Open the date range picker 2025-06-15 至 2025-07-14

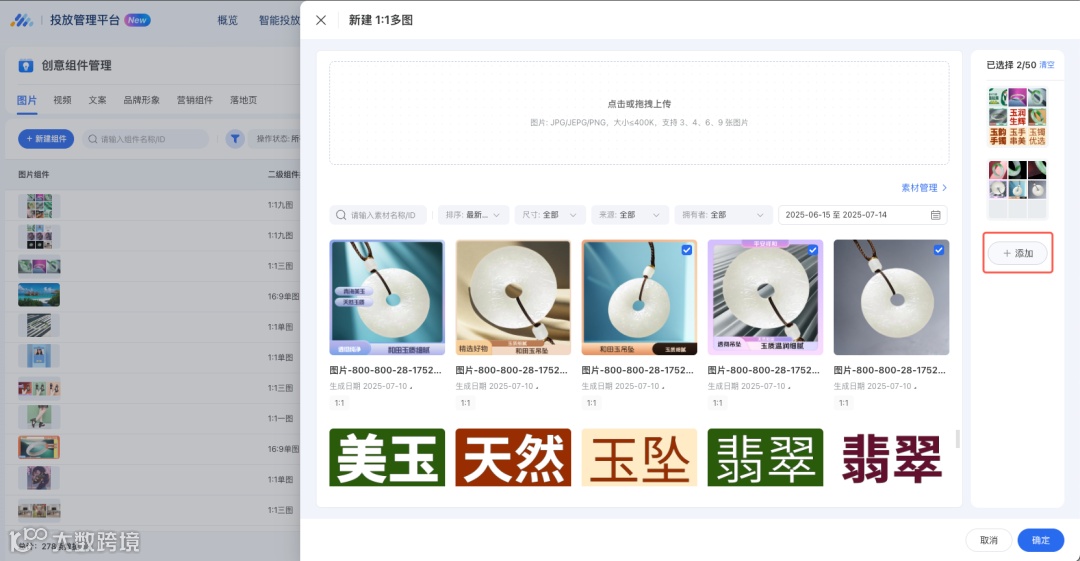point(862,215)
